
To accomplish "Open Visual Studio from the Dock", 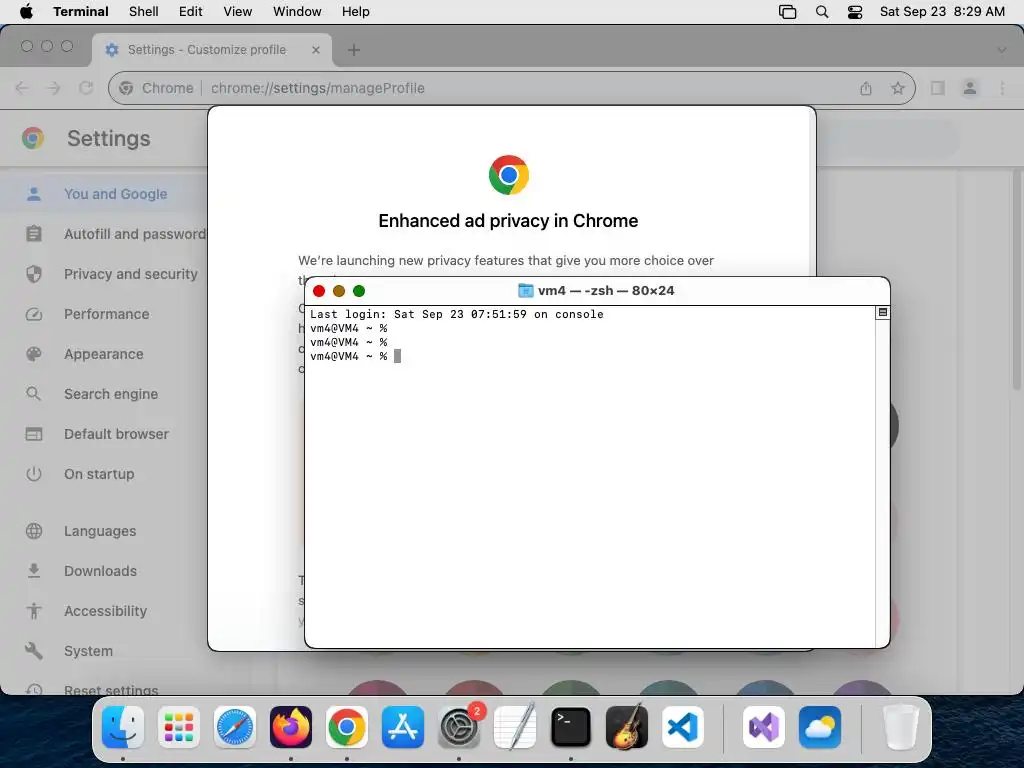I will coord(763,727).
